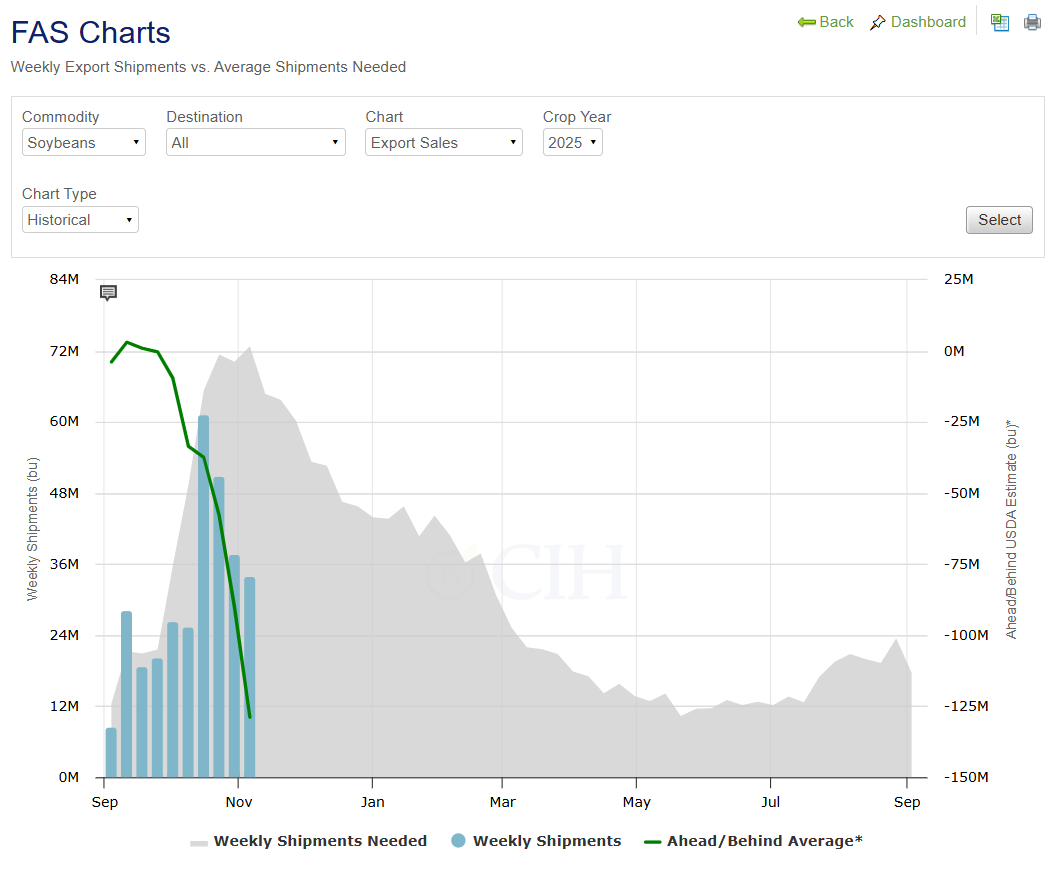Click the first blue bar in early September
Viewport: 1057px width, 870px height.
tap(111, 753)
